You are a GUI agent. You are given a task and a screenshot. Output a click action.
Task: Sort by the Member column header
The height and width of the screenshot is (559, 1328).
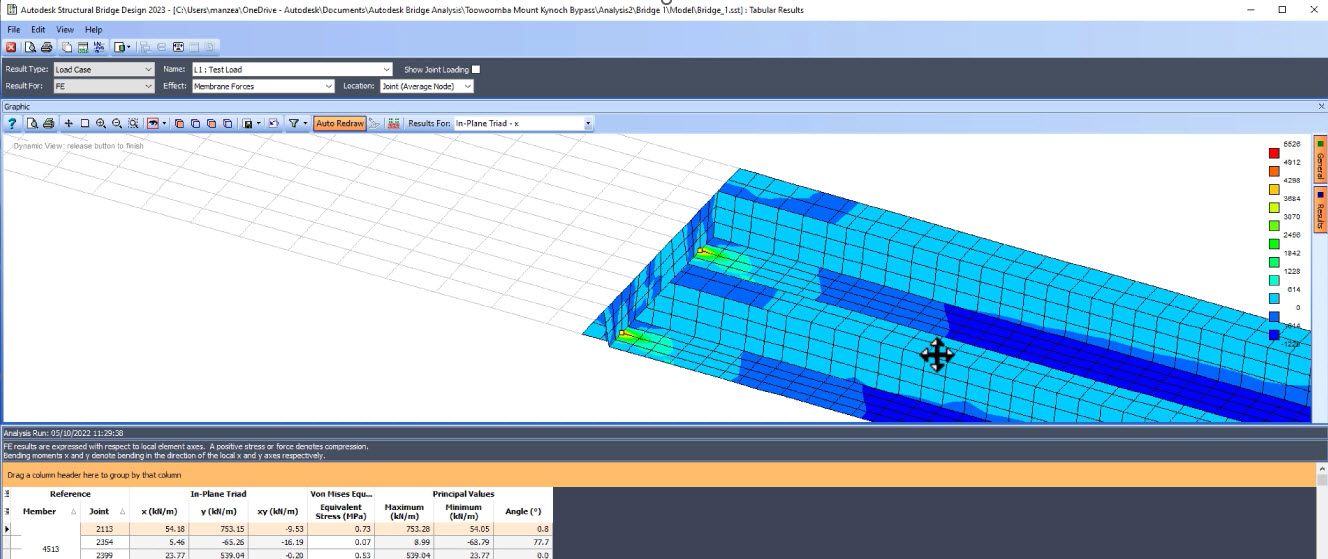[x=45, y=511]
